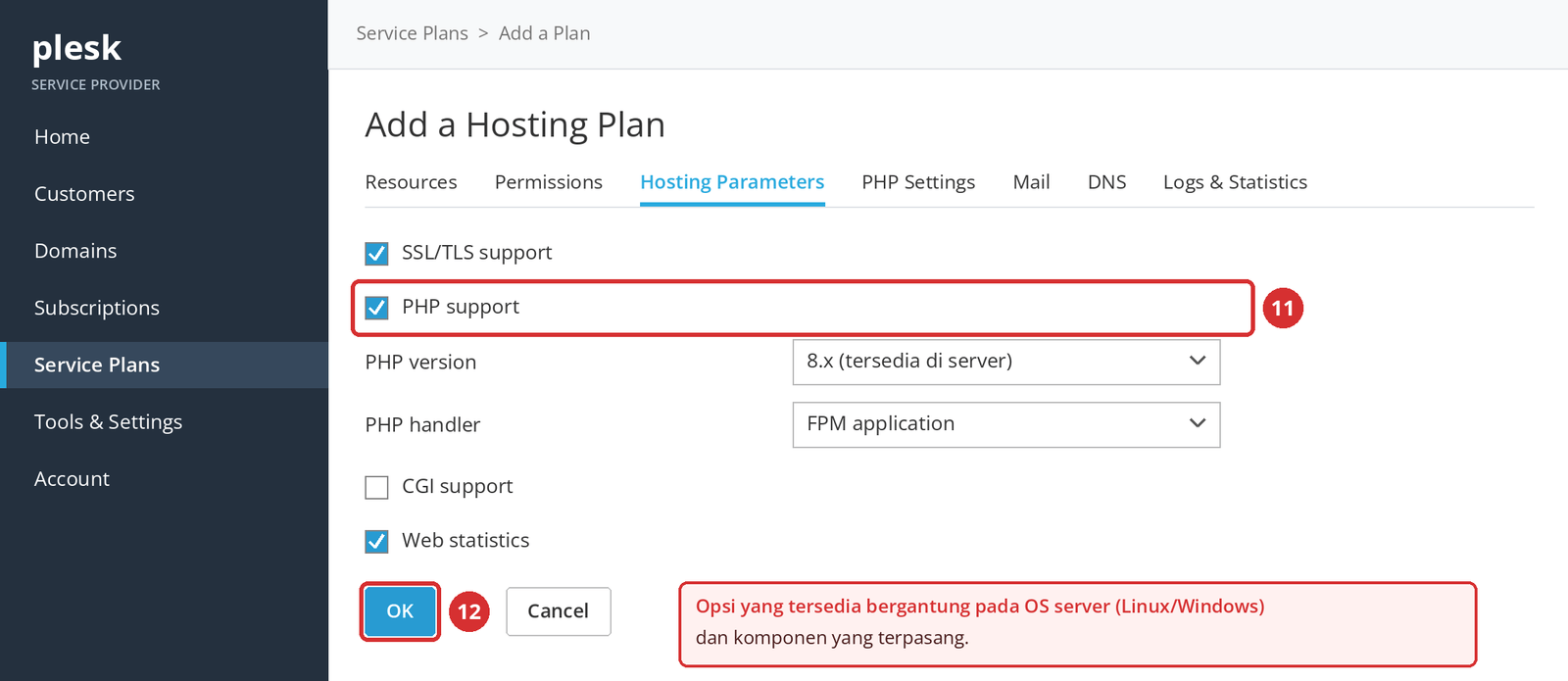1568x681 pixels.
Task: Navigate to Subscriptions
Action: 97,308
